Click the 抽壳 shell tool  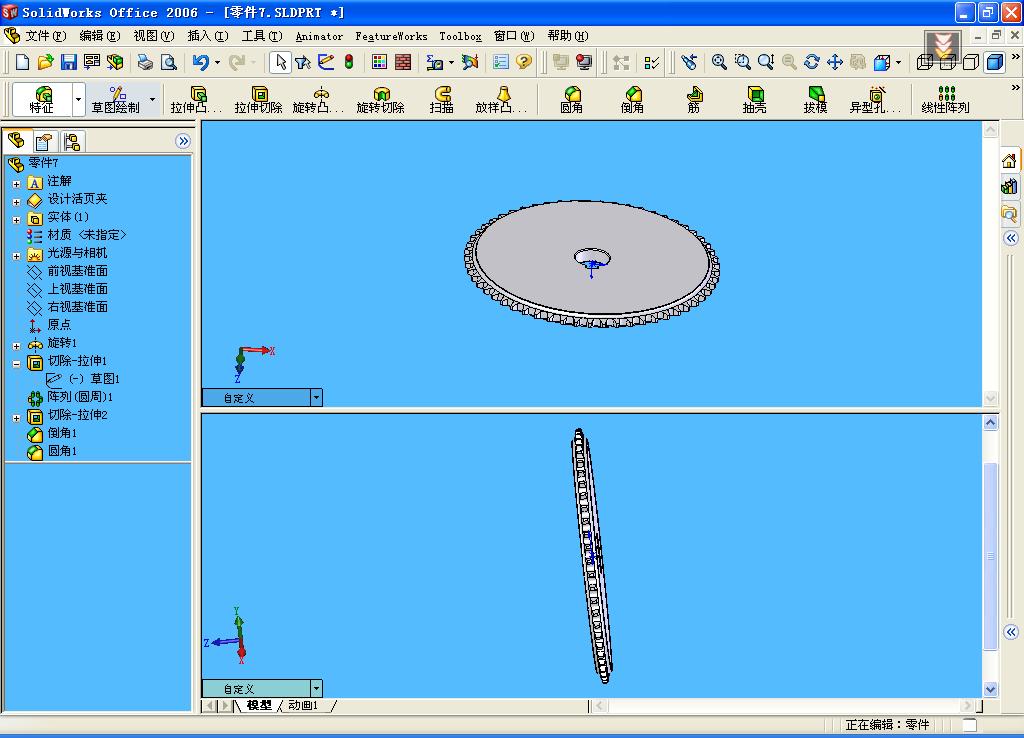tap(754, 99)
